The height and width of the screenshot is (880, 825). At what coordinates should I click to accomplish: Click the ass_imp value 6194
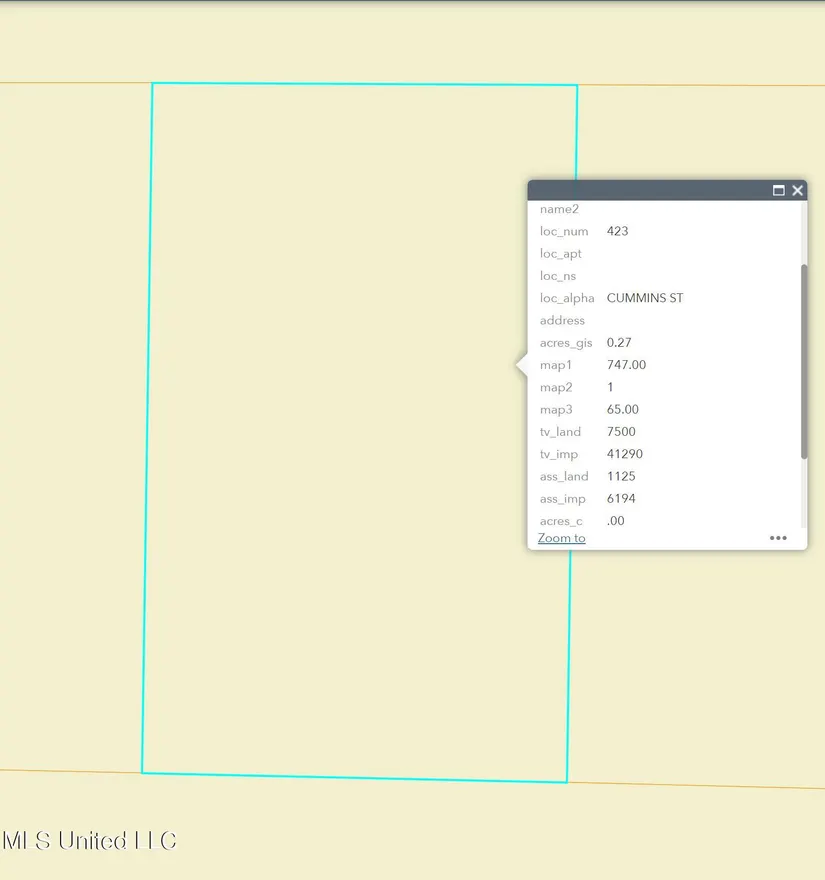621,499
